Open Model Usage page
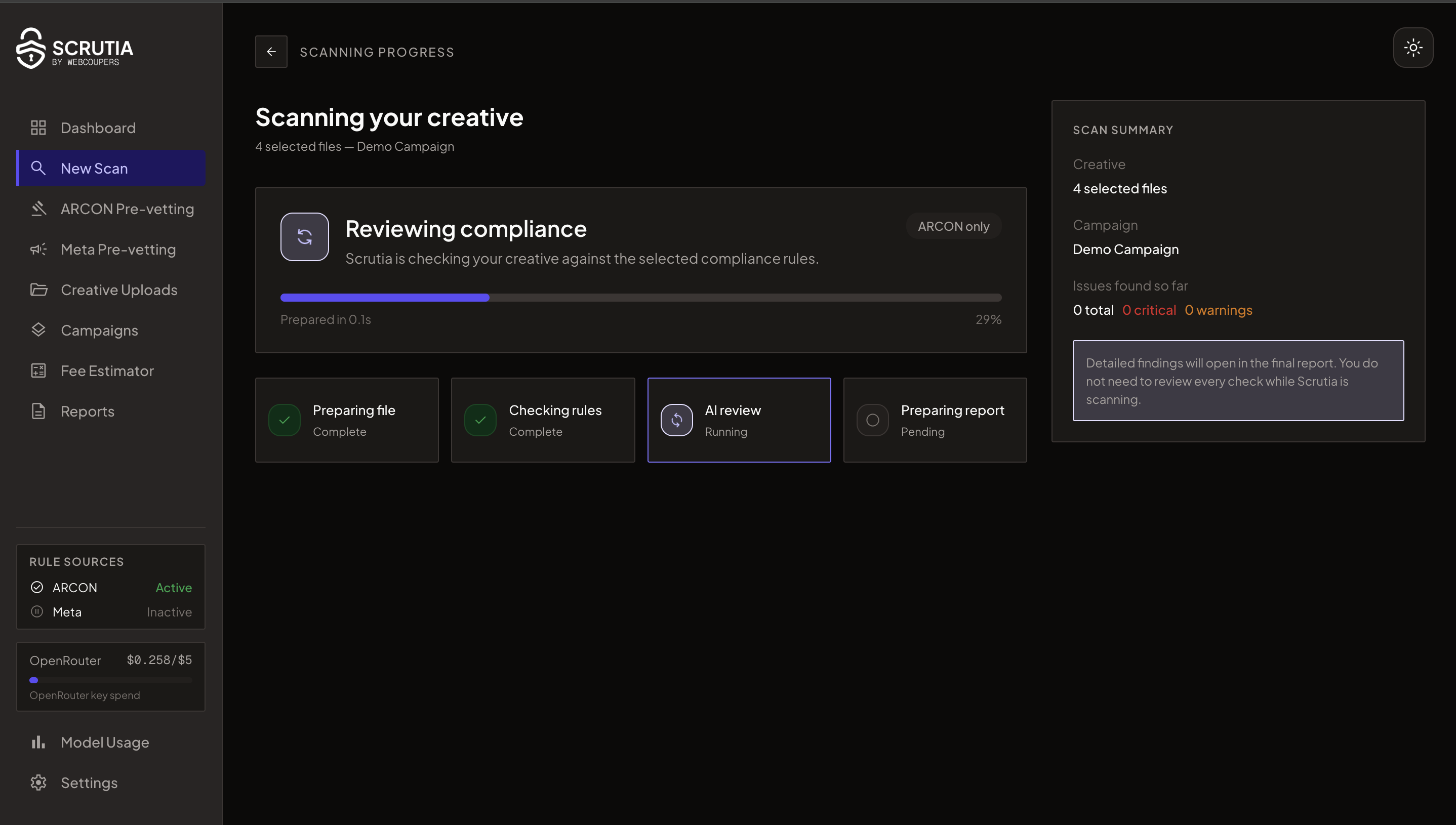The width and height of the screenshot is (1456, 825). point(110,741)
